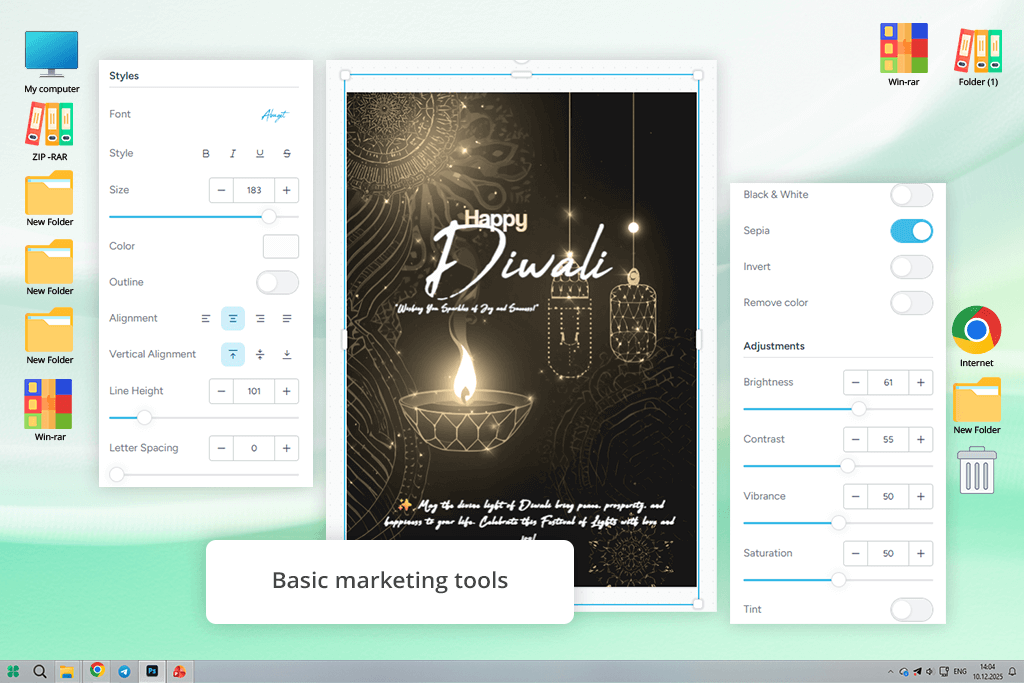
Task: Click the Brightness slider handle
Action: [x=859, y=409]
